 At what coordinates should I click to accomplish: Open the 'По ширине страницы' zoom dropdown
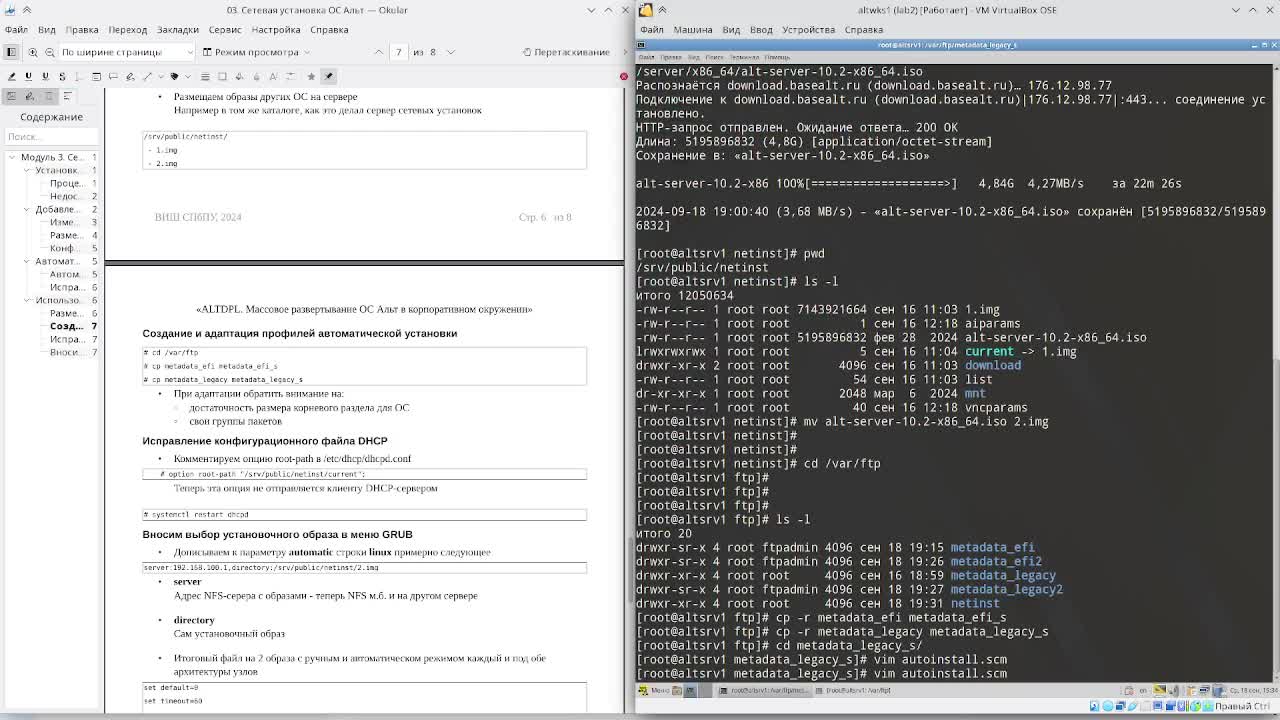click(126, 52)
